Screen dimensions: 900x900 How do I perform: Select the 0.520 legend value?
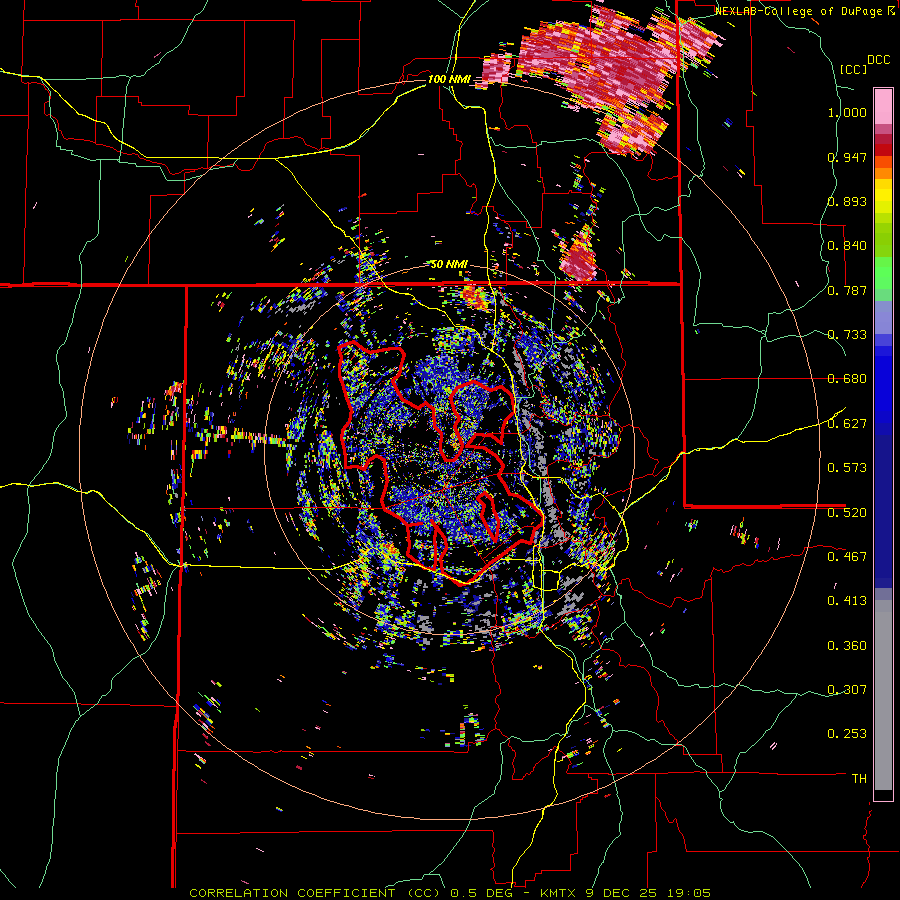[847, 512]
